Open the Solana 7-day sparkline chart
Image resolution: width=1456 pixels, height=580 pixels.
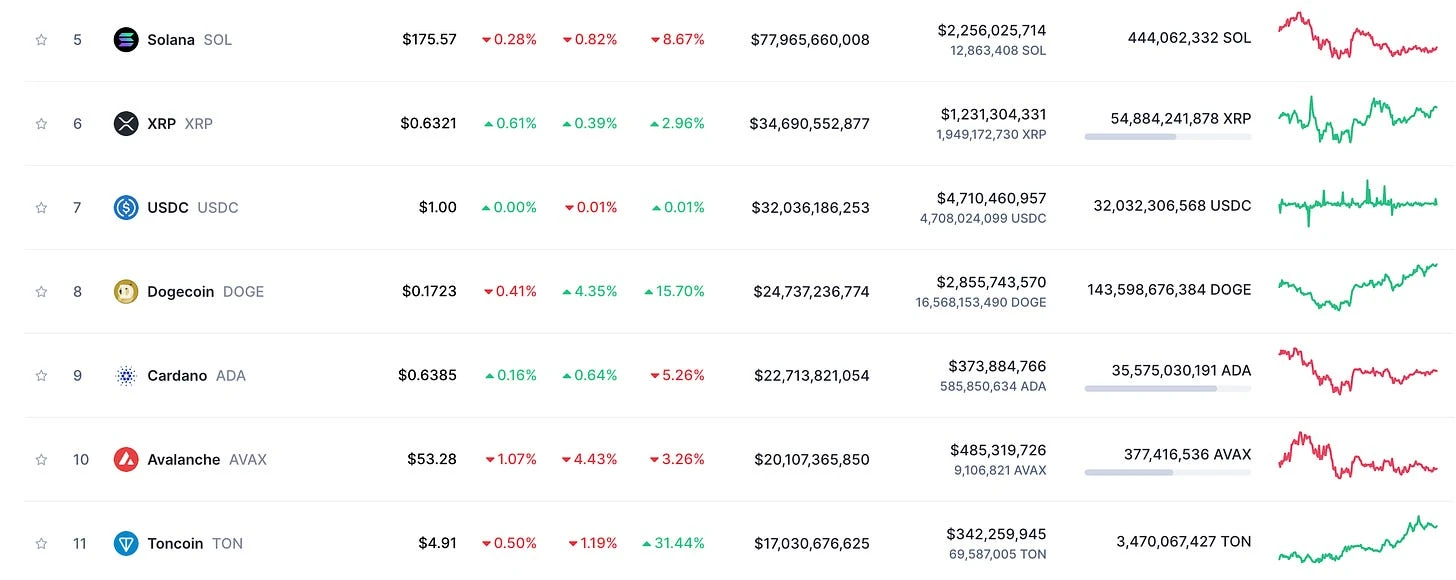pyautogui.click(x=1358, y=36)
